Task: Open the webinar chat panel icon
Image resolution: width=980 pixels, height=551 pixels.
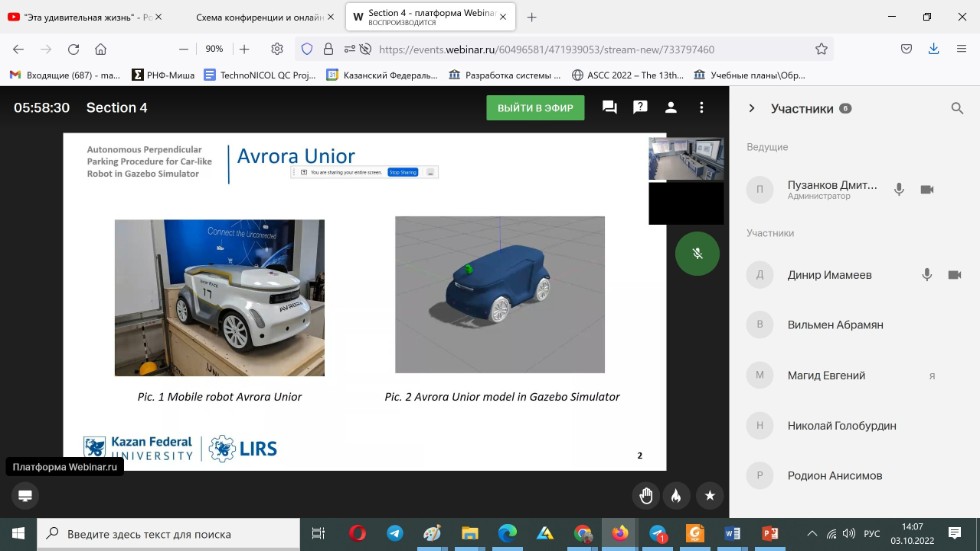Action: point(609,108)
